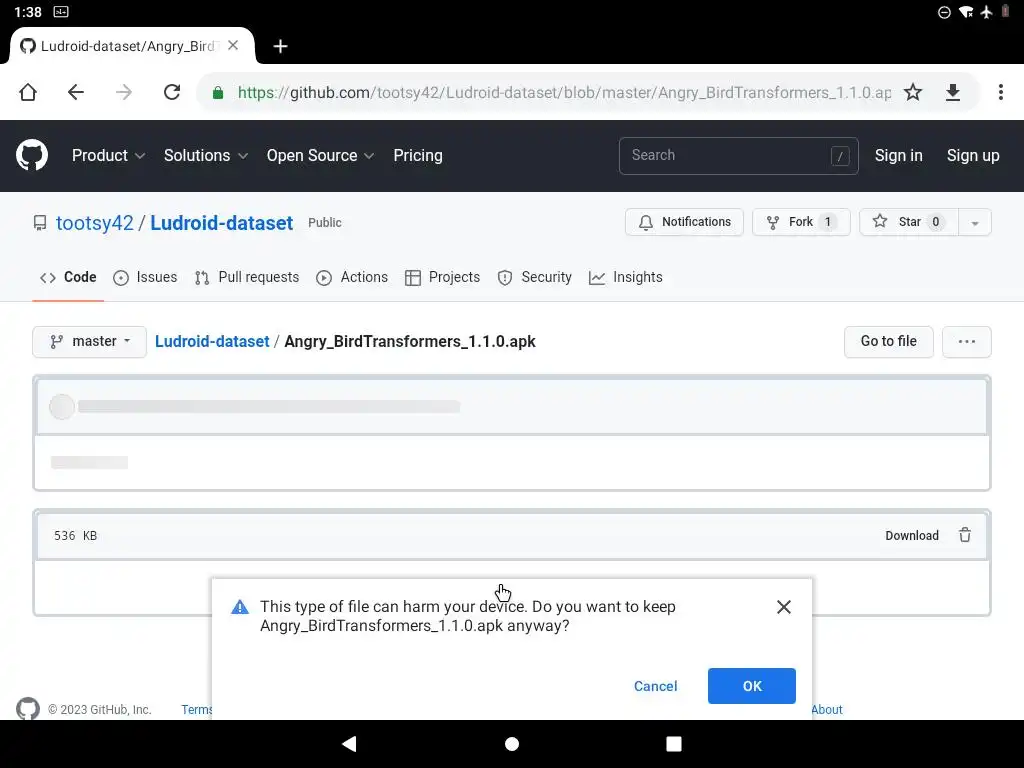Click the trash delete file icon
Viewport: 1024px width, 768px height.
[965, 535]
